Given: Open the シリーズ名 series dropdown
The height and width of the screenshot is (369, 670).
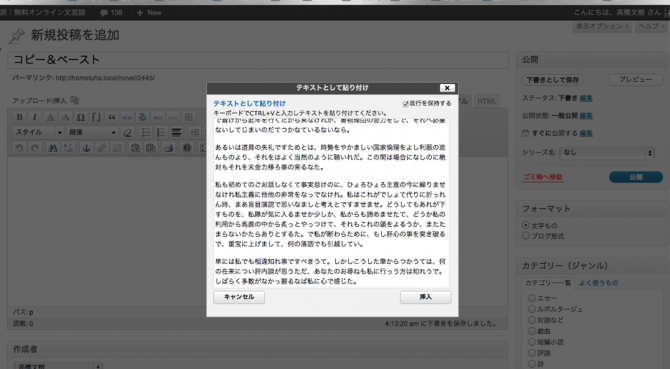Looking at the screenshot, I should [607, 152].
